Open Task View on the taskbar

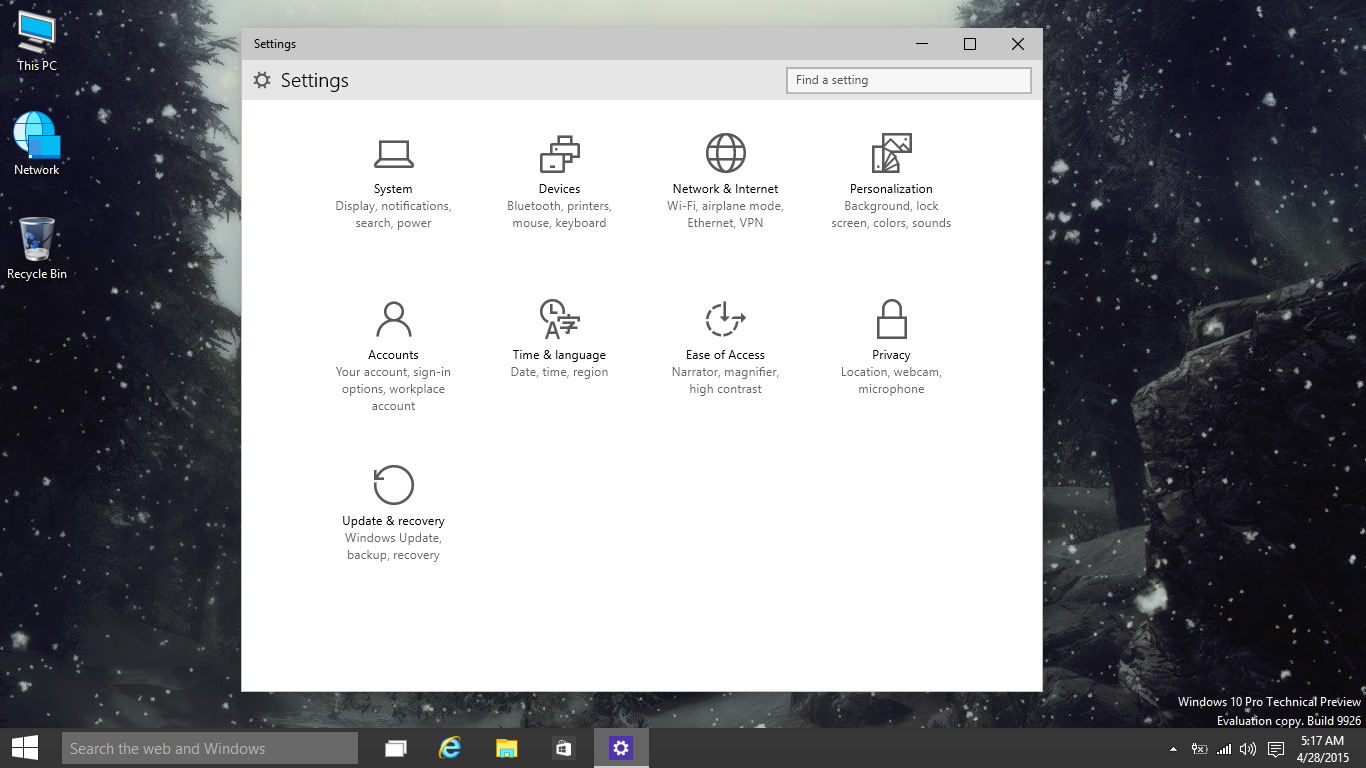396,748
